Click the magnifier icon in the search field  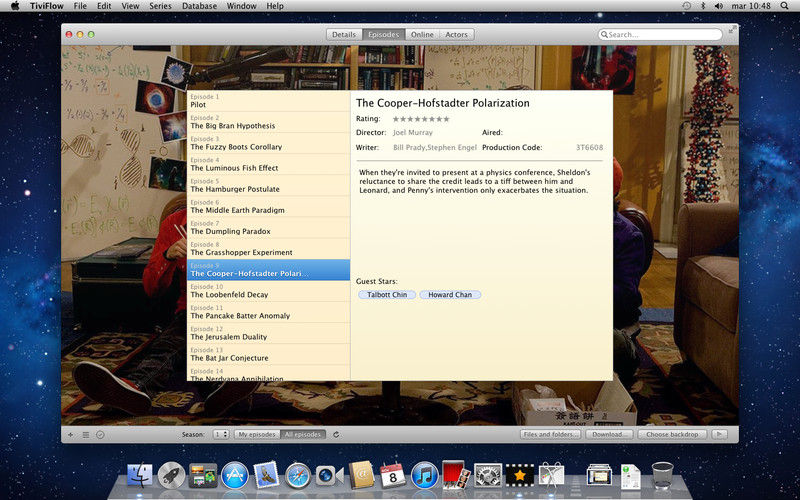(604, 35)
